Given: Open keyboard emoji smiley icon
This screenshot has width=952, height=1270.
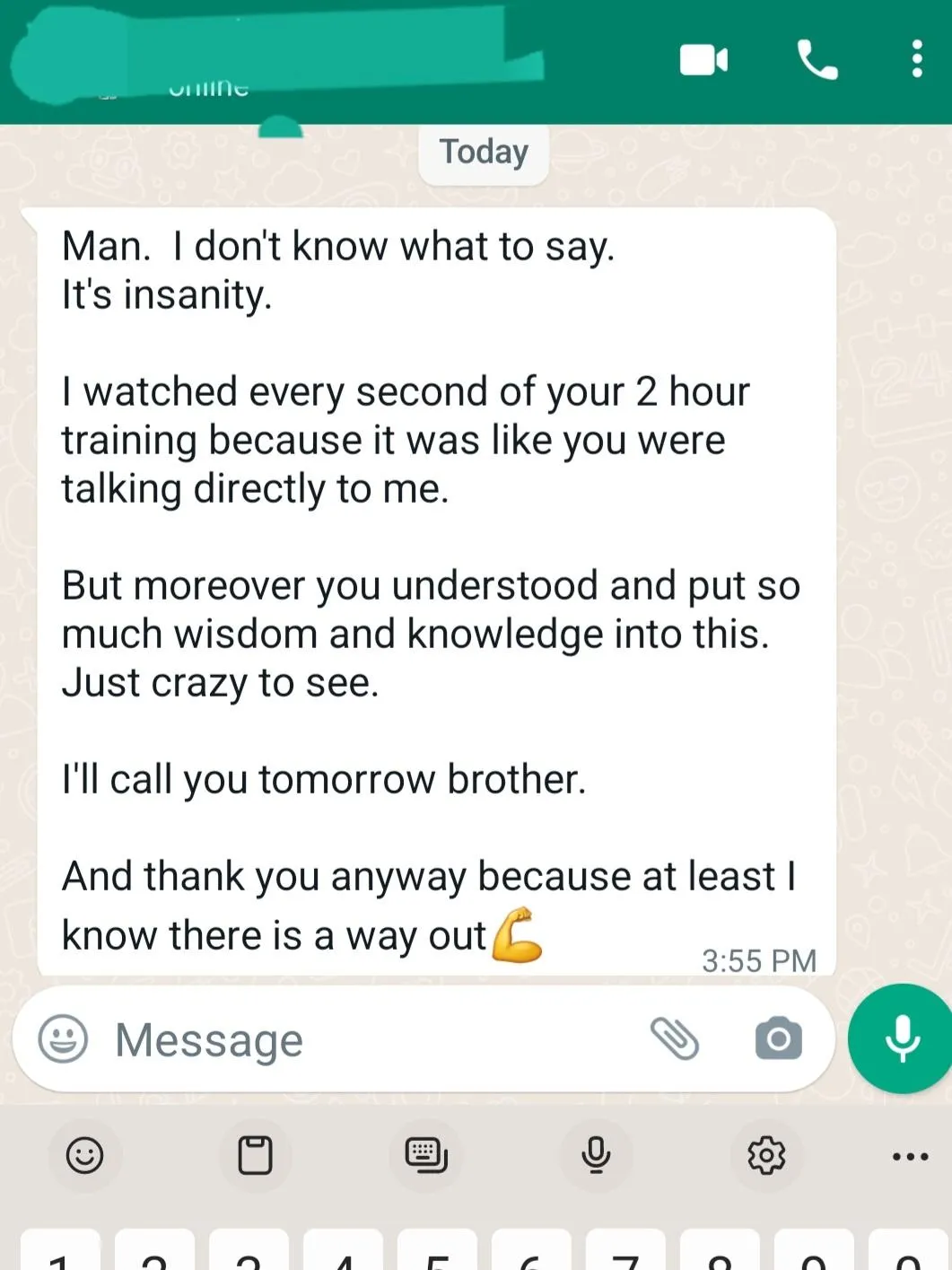Looking at the screenshot, I should 85,1155.
